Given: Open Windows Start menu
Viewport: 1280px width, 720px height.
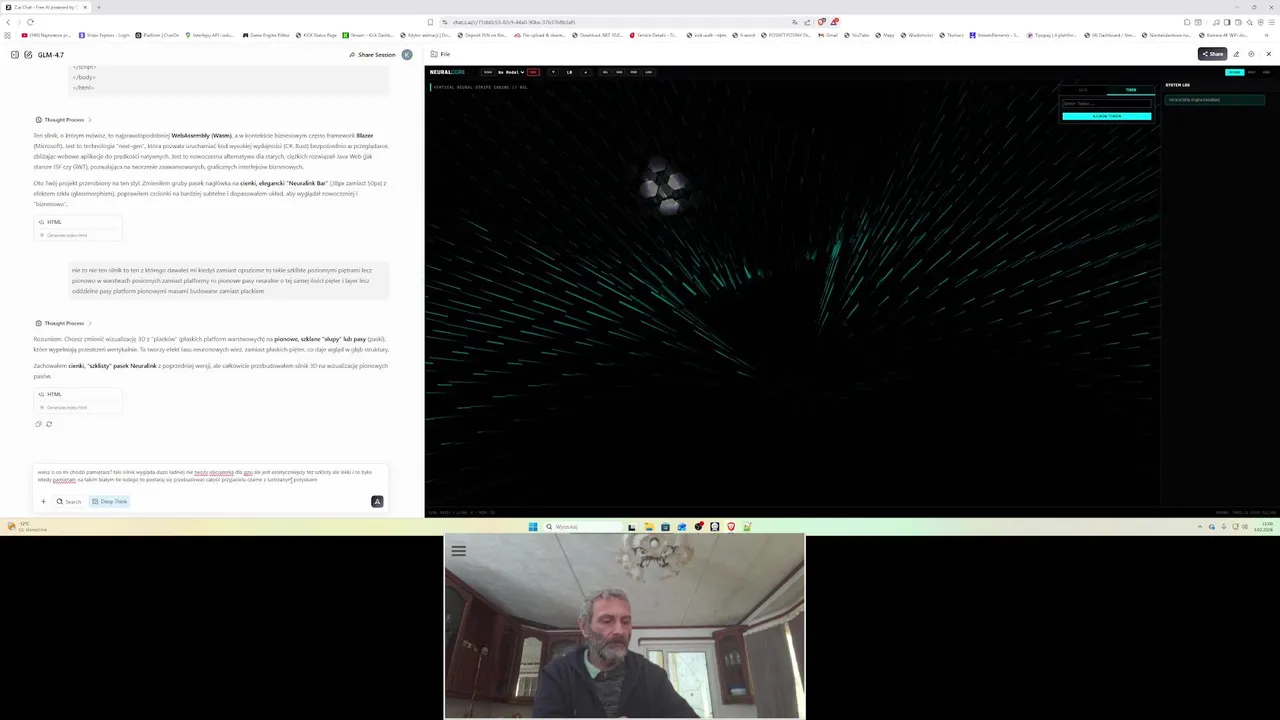Looking at the screenshot, I should point(533,526).
